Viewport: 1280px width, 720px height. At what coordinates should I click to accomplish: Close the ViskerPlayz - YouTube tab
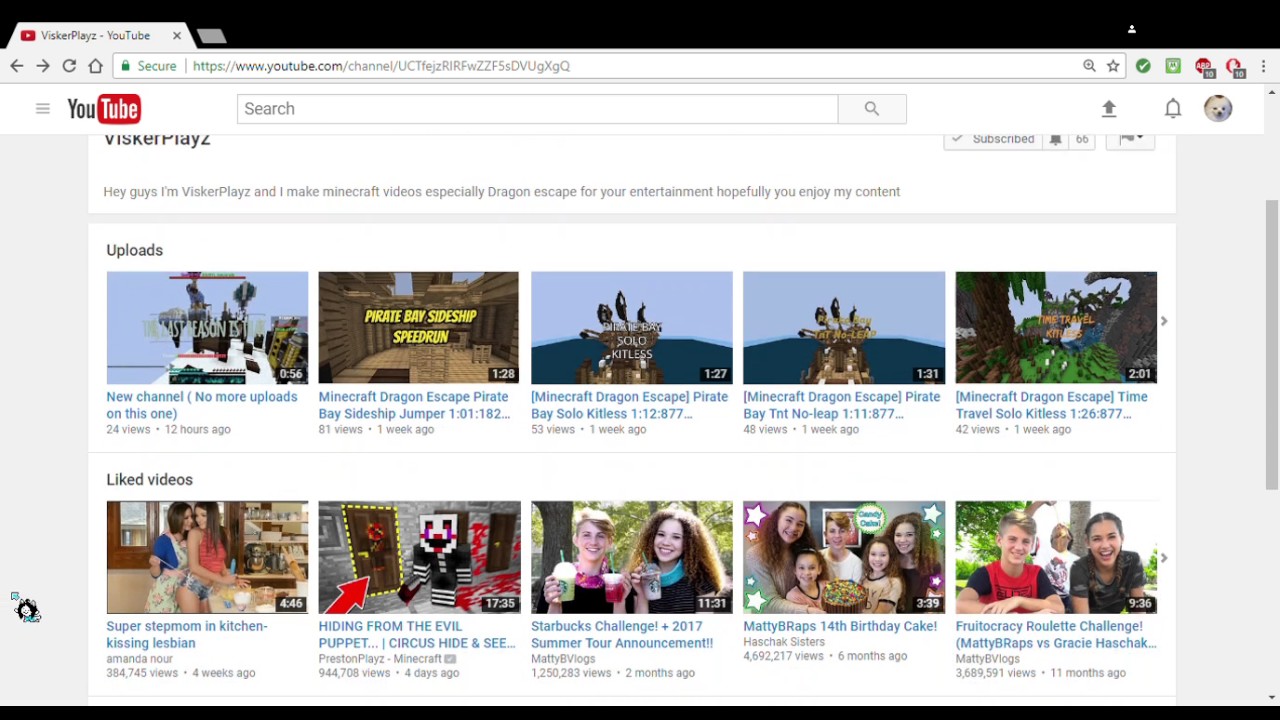click(x=177, y=36)
